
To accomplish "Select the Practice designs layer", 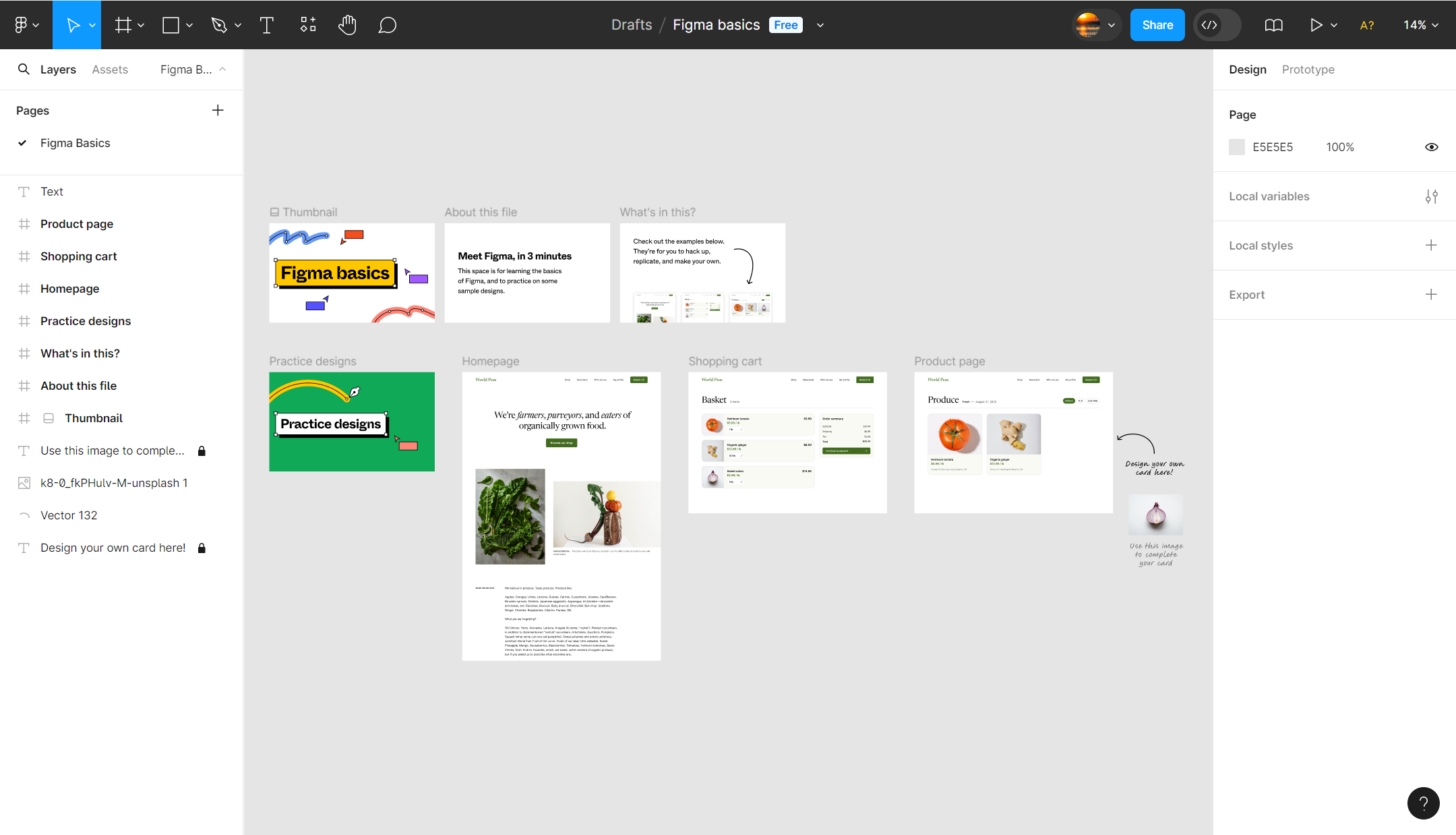I will (121, 321).
